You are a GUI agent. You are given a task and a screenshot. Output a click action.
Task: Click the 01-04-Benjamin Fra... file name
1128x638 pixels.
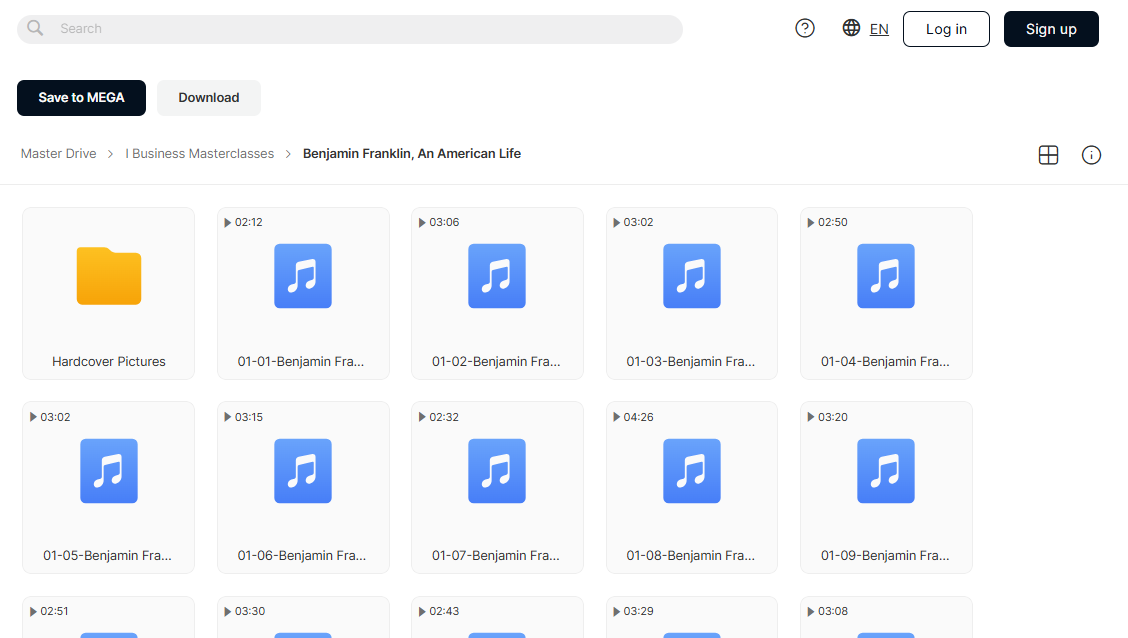(x=885, y=362)
